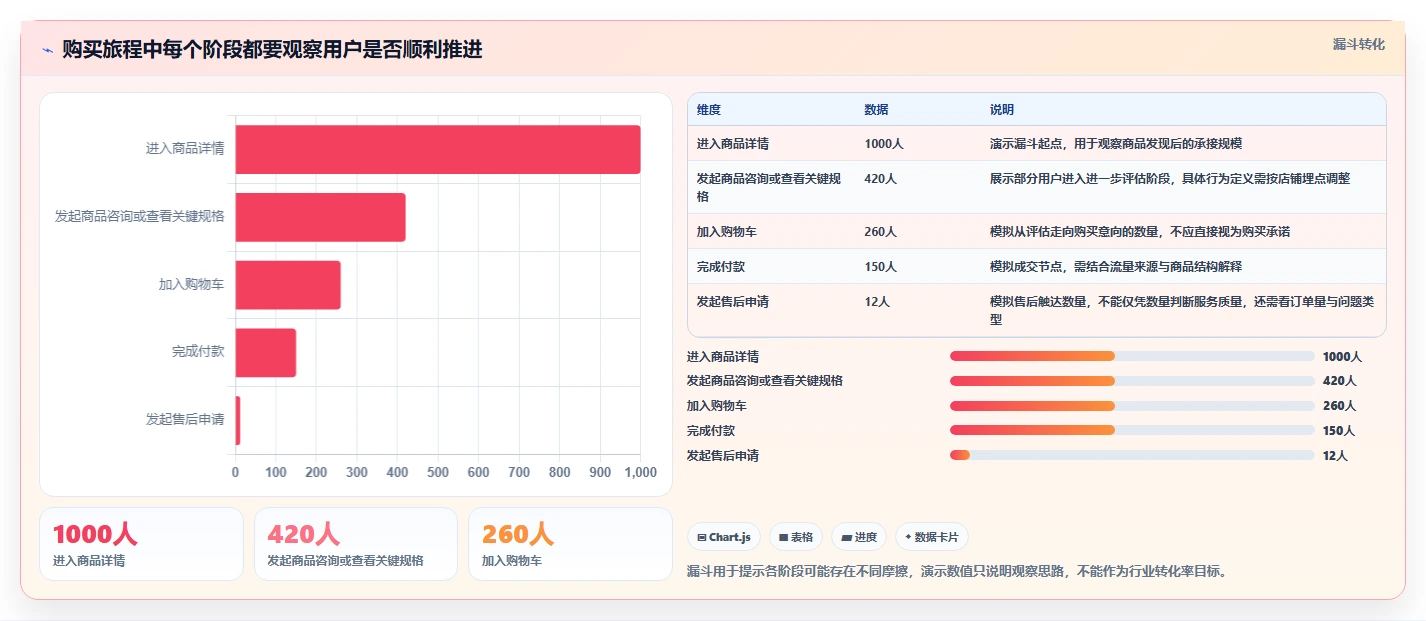
Task: Click the 1000人 进入商品详情 progress bar
Action: 1132,356
